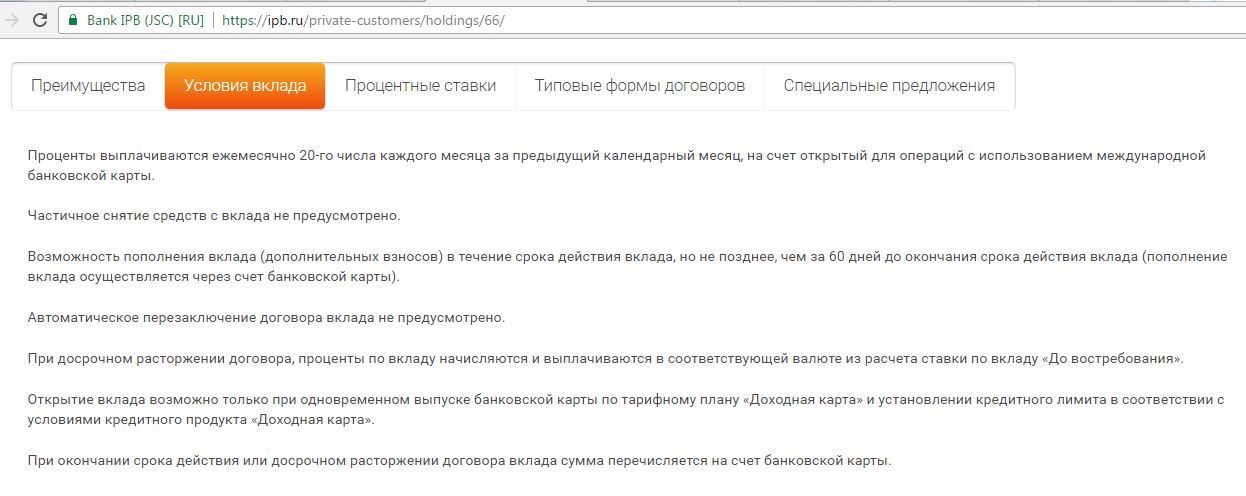Show the Специальные предложения tab
Screen dimensions: 1246x496
coord(889,86)
